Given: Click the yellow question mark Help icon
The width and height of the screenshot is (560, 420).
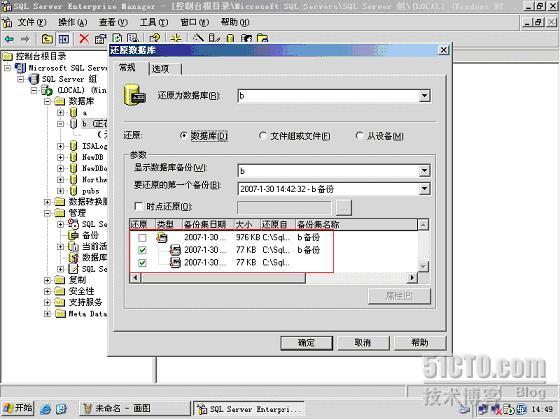Looking at the screenshot, I should point(155,38).
